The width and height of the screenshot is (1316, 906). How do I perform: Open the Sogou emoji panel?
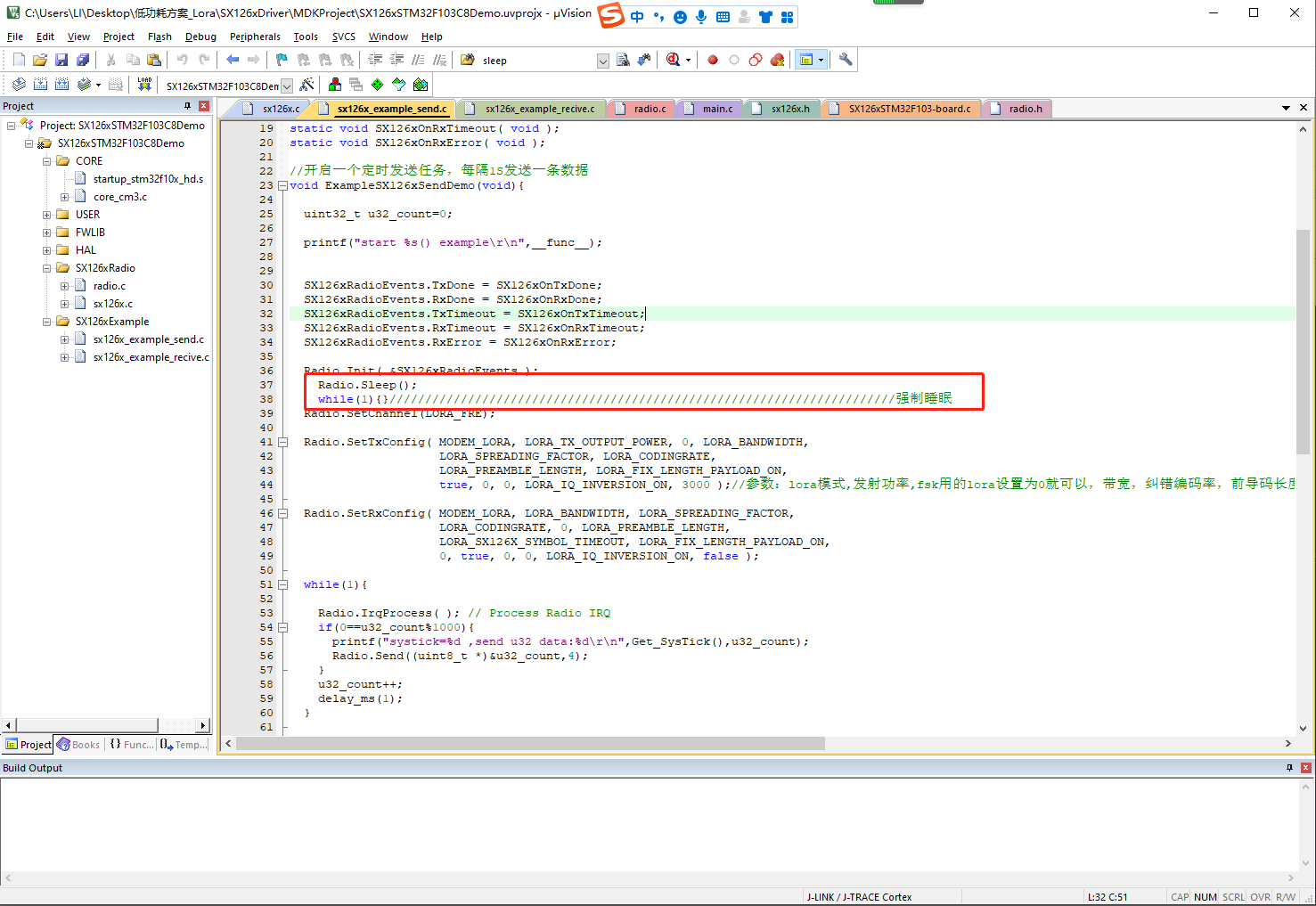(x=680, y=16)
